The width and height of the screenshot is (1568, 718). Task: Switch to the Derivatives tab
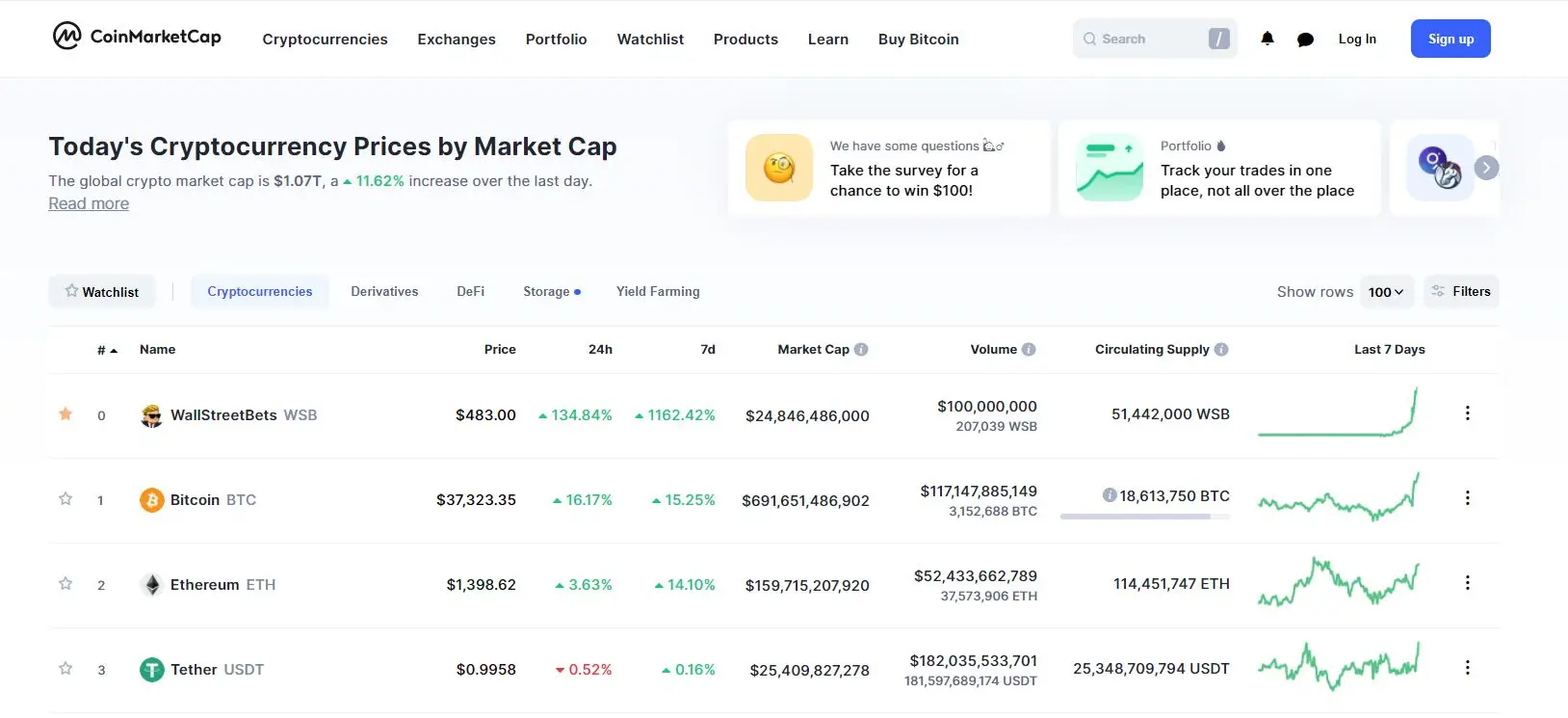(383, 291)
